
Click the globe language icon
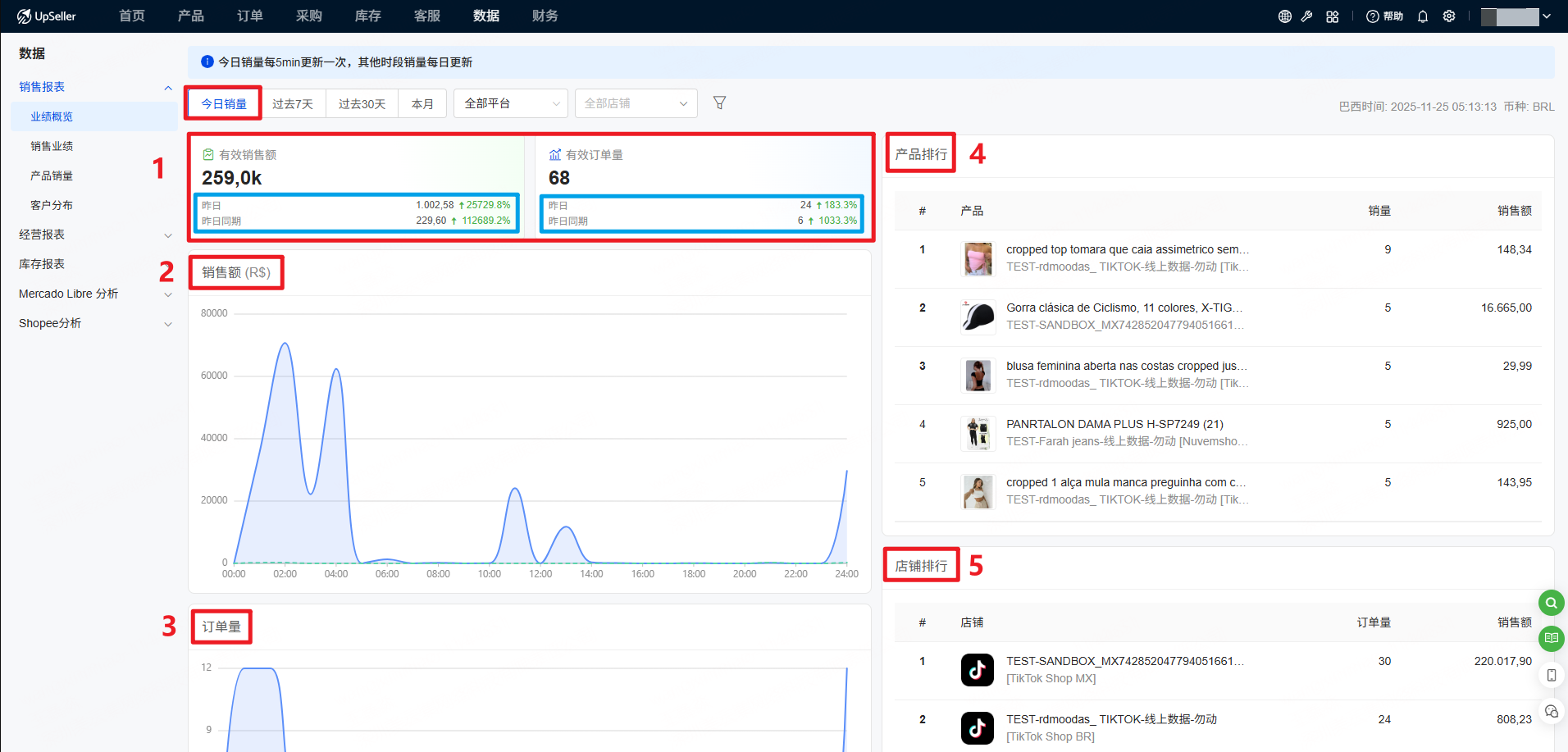tap(1284, 16)
